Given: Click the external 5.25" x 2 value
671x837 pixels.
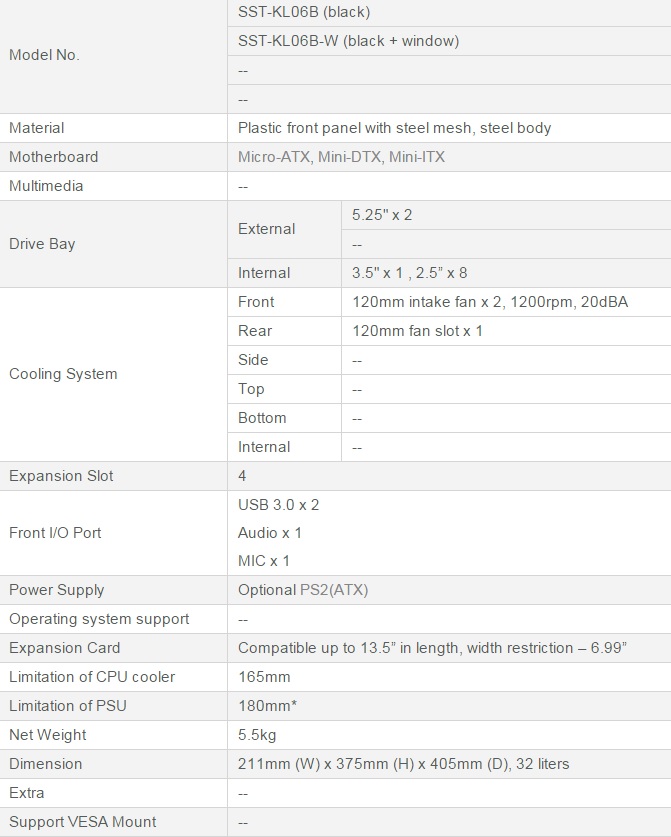Looking at the screenshot, I should click(382, 215).
